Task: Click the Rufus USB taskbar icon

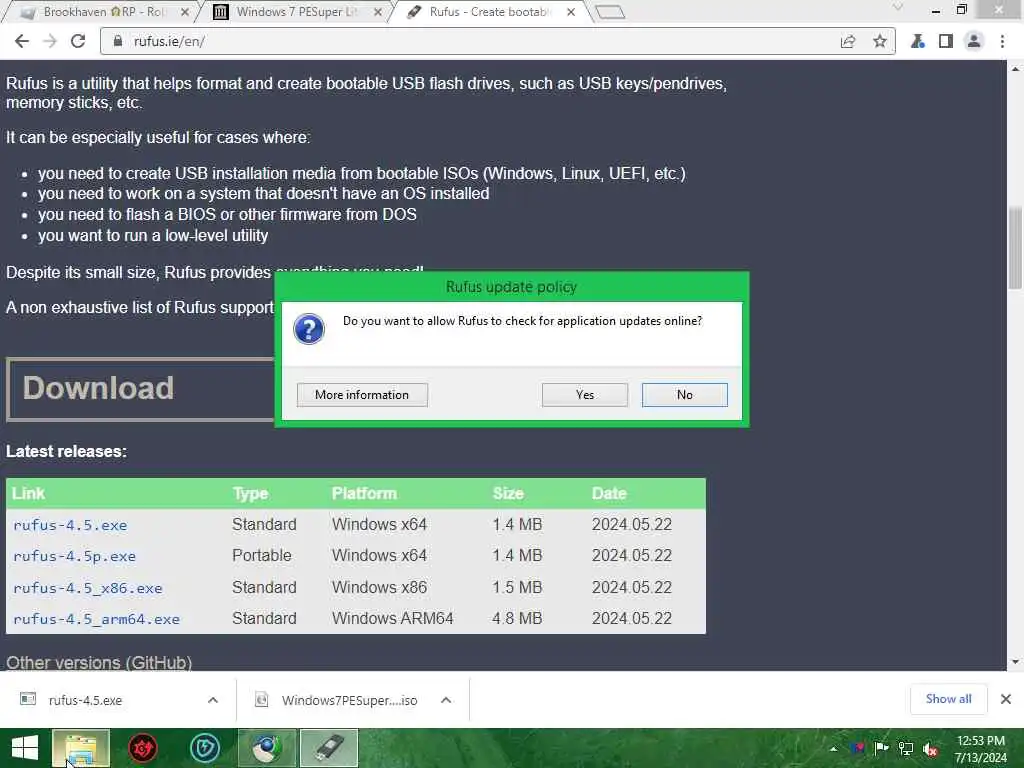Action: (328, 748)
